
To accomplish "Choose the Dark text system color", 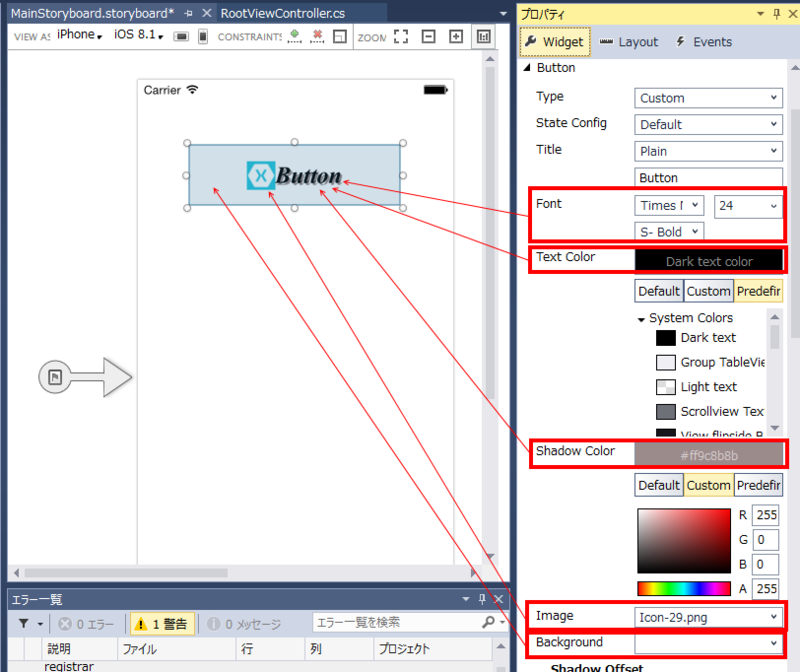I will point(696,338).
